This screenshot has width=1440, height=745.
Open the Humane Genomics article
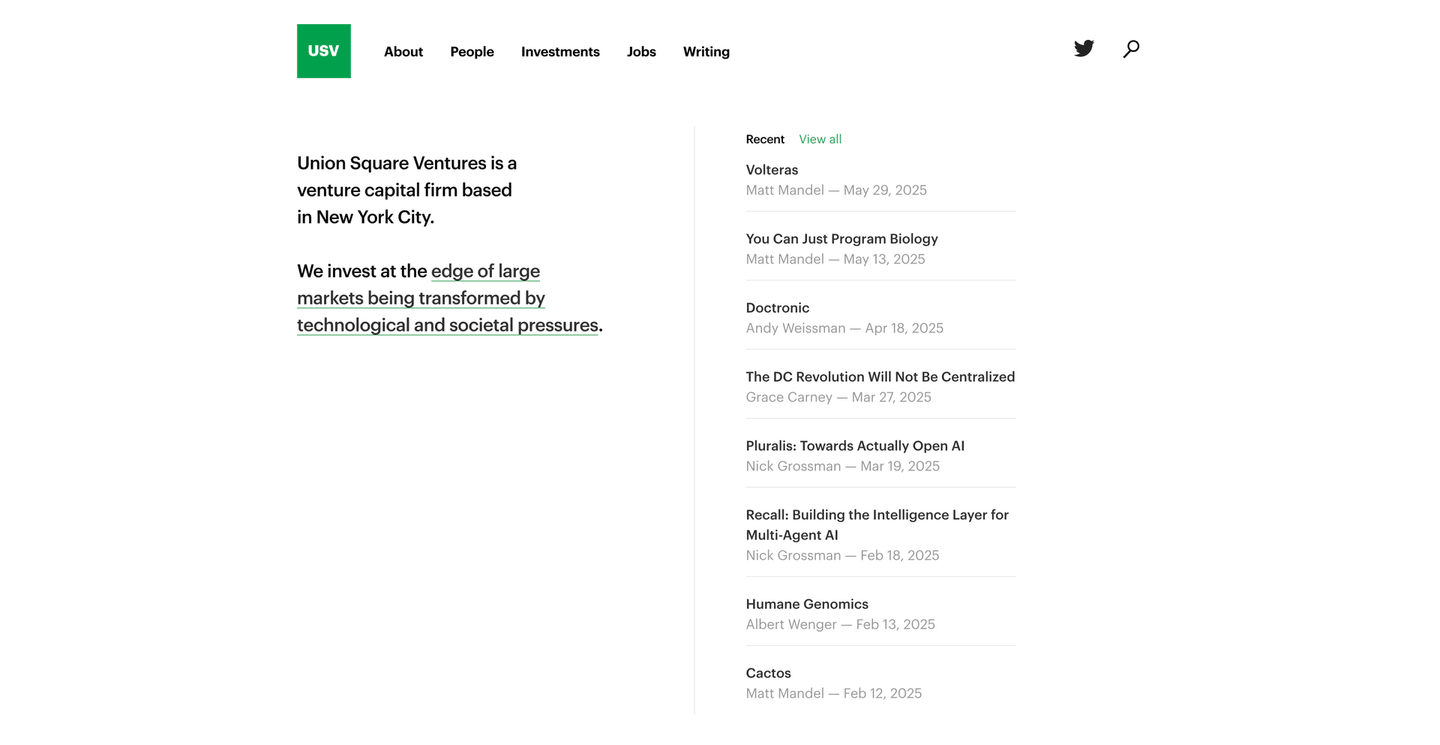806,603
